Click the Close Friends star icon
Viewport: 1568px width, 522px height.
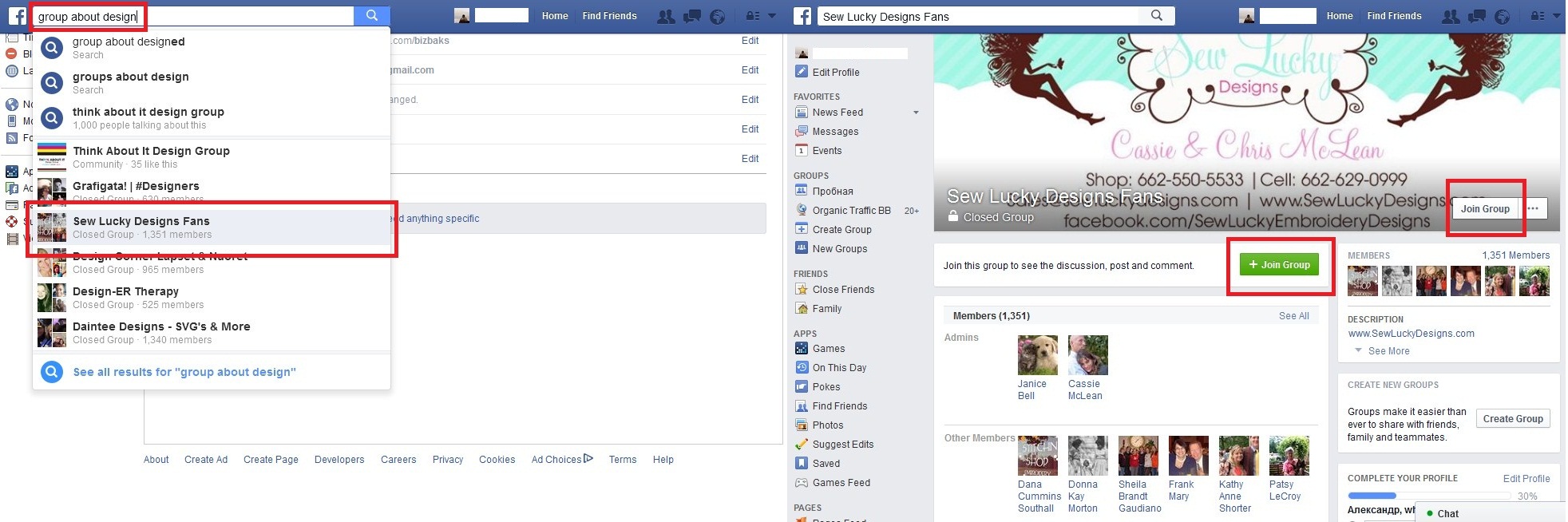(x=802, y=290)
